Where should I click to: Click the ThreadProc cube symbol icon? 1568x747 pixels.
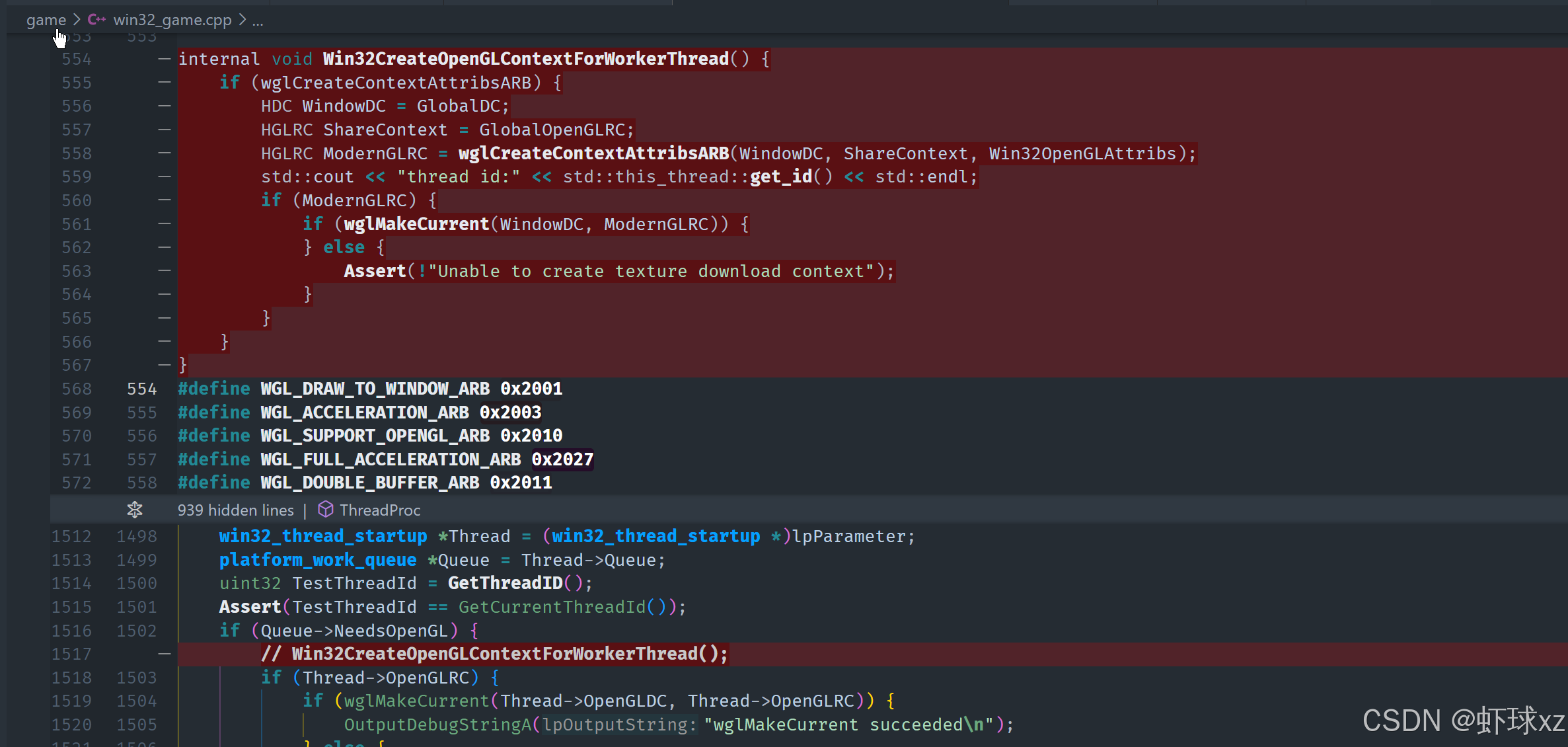(325, 509)
